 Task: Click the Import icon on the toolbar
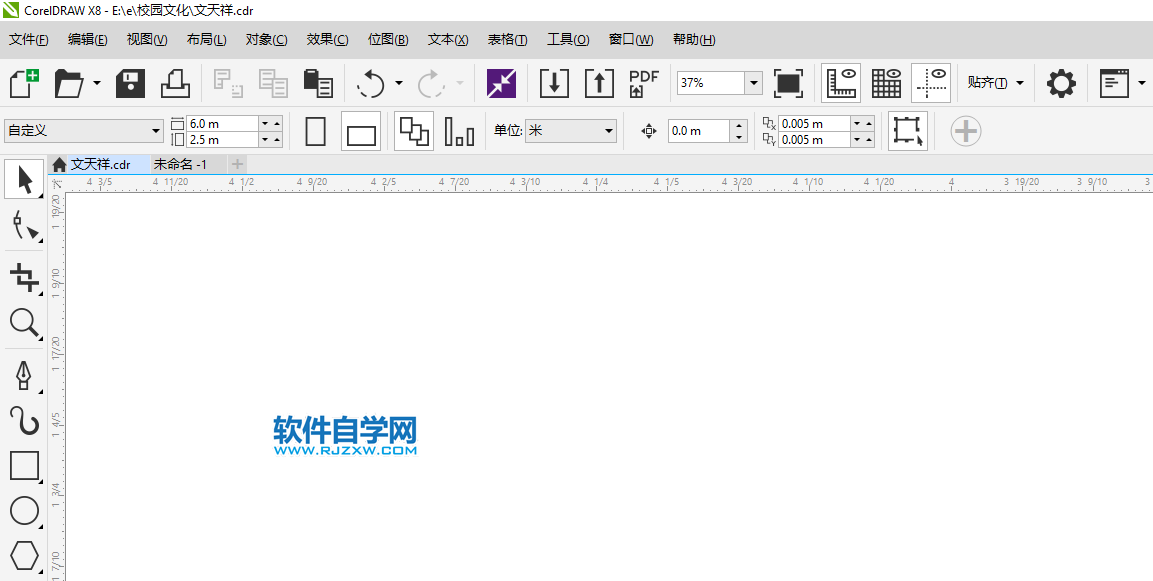coord(554,83)
